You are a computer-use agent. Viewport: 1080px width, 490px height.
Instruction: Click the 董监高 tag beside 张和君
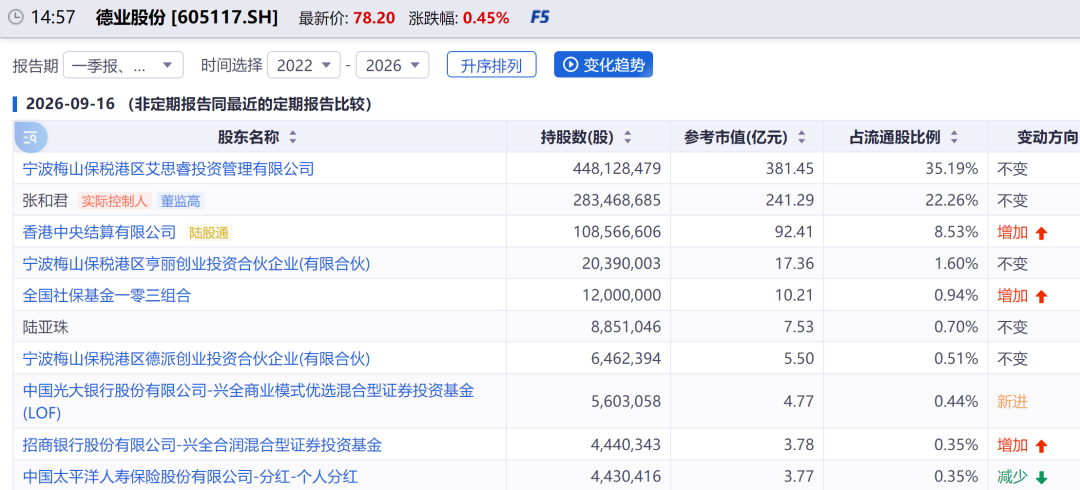[x=181, y=201]
